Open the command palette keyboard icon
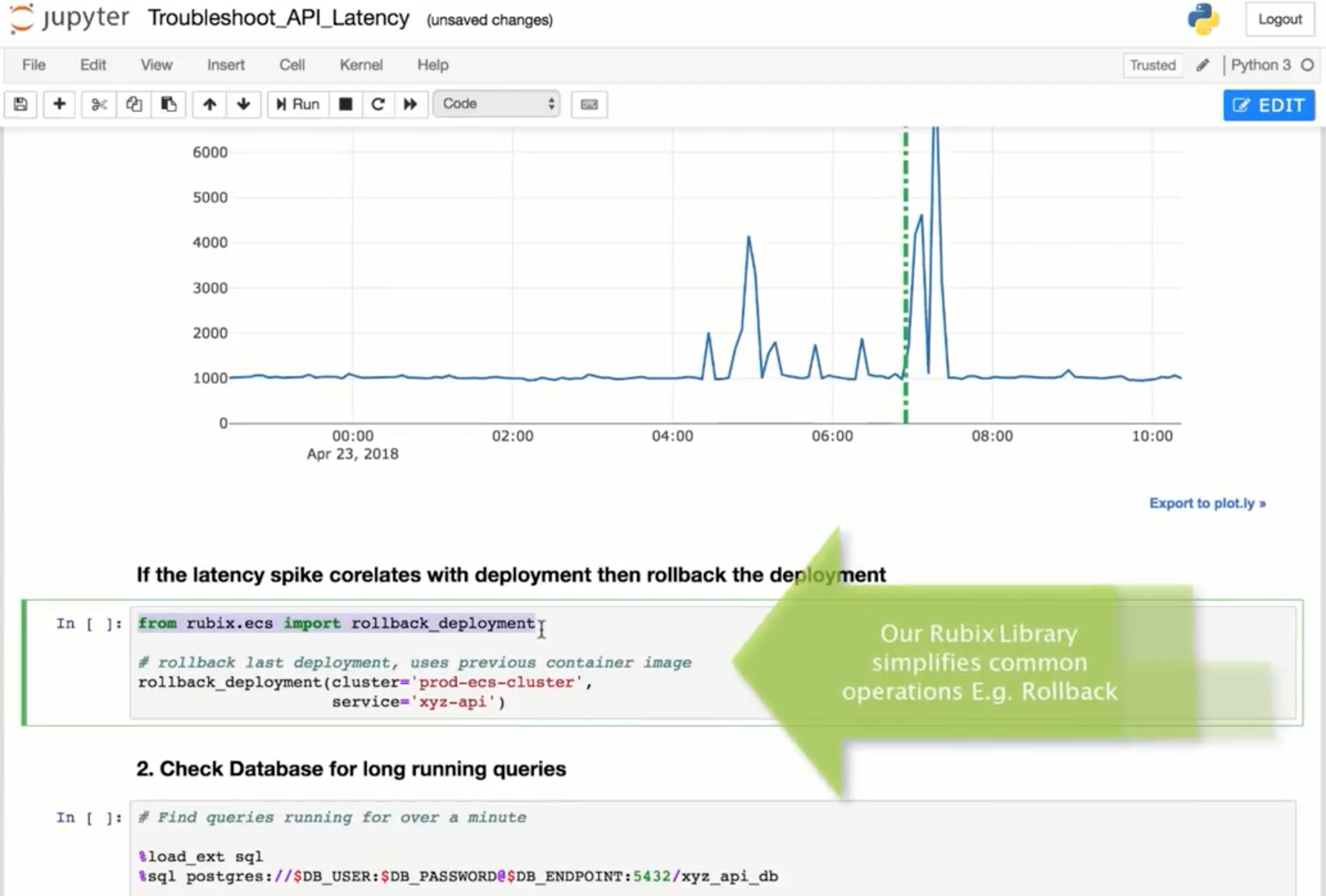 pos(589,104)
